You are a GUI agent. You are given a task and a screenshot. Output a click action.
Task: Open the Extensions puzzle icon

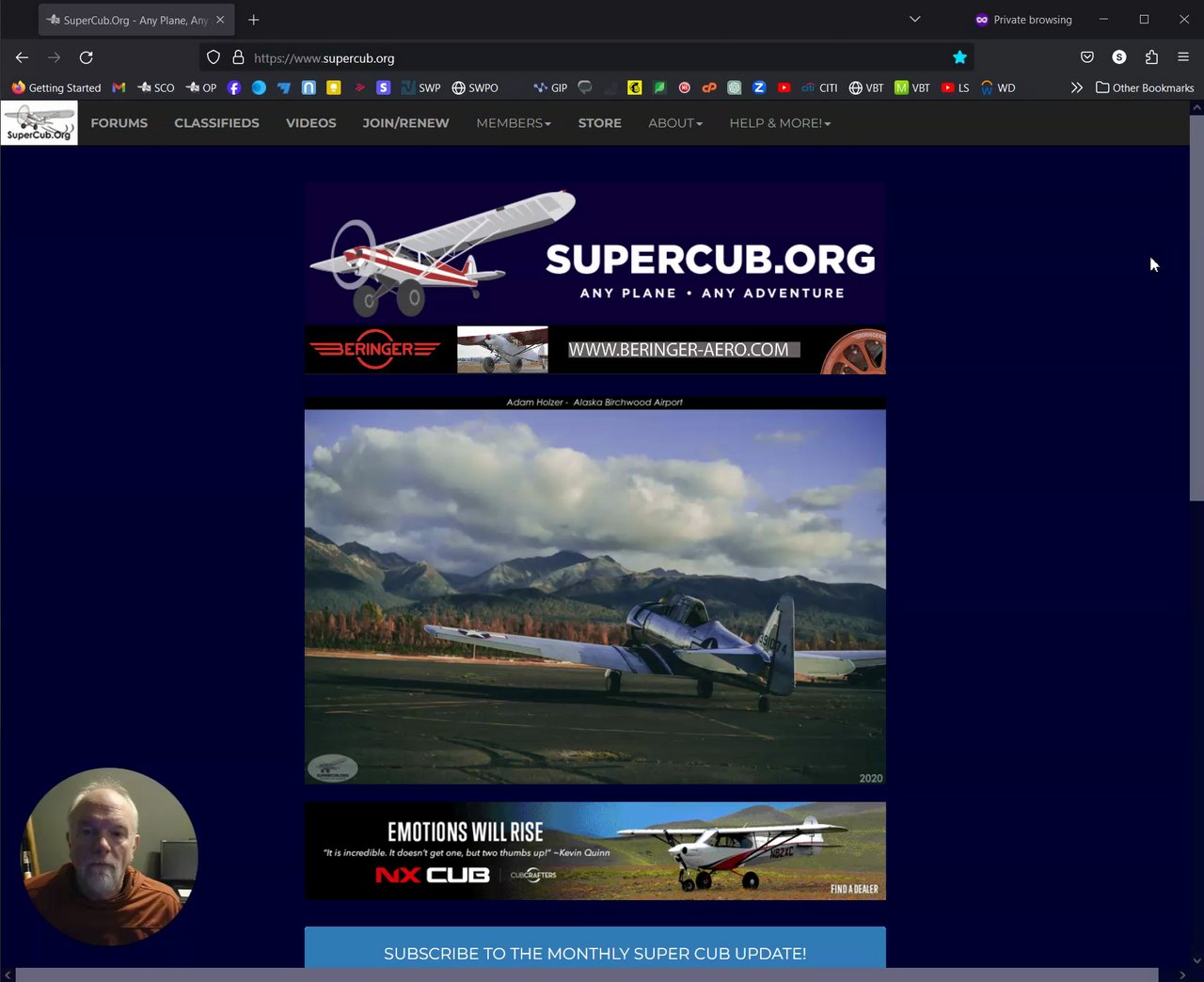click(x=1151, y=57)
